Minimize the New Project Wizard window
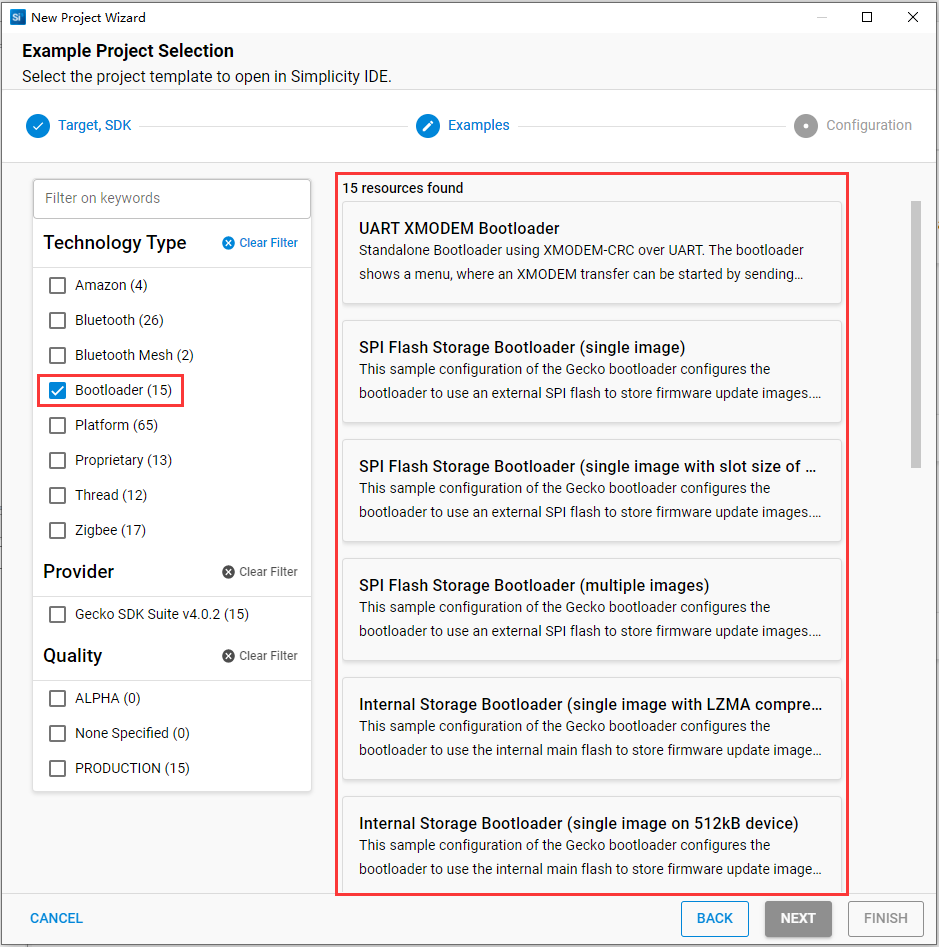This screenshot has width=939, height=947. pos(821,17)
